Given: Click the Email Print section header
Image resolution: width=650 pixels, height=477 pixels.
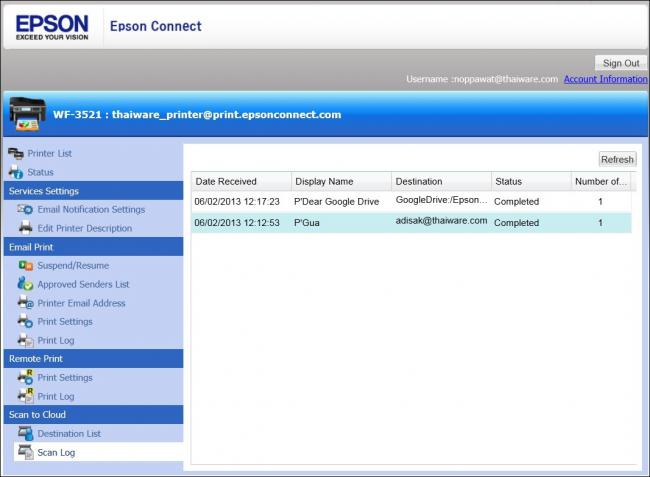Looking at the screenshot, I should point(93,247).
